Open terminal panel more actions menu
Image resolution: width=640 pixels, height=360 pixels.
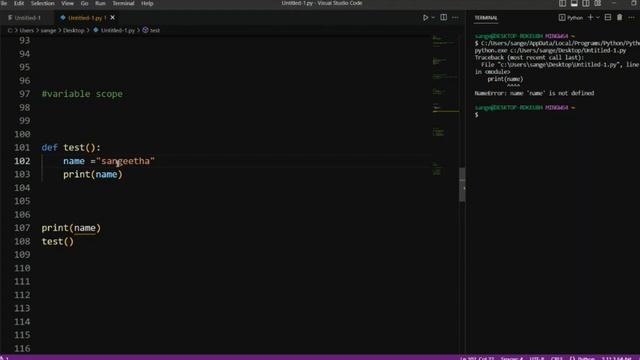coord(631,18)
